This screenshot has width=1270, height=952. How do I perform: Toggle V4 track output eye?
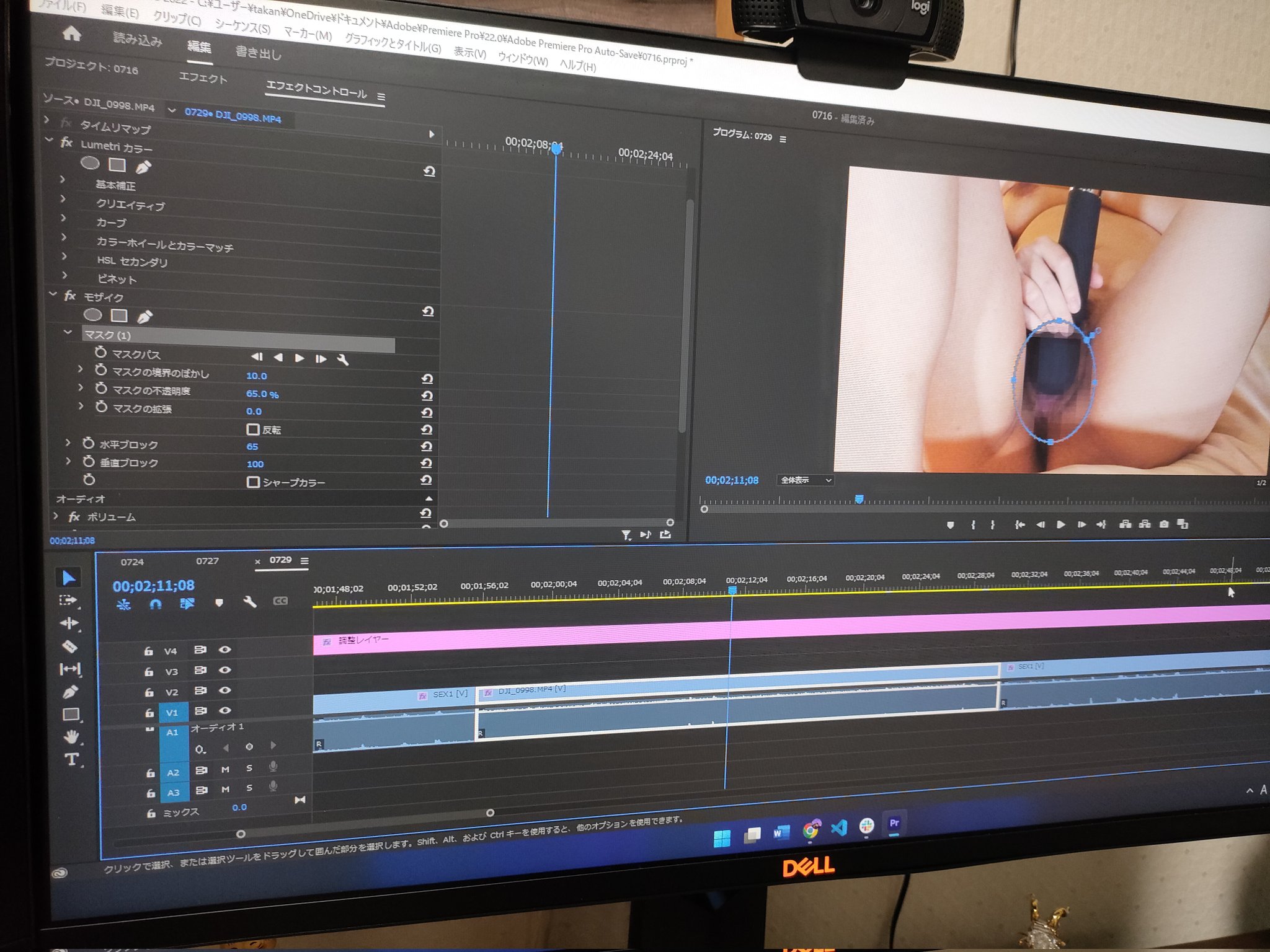(x=225, y=650)
